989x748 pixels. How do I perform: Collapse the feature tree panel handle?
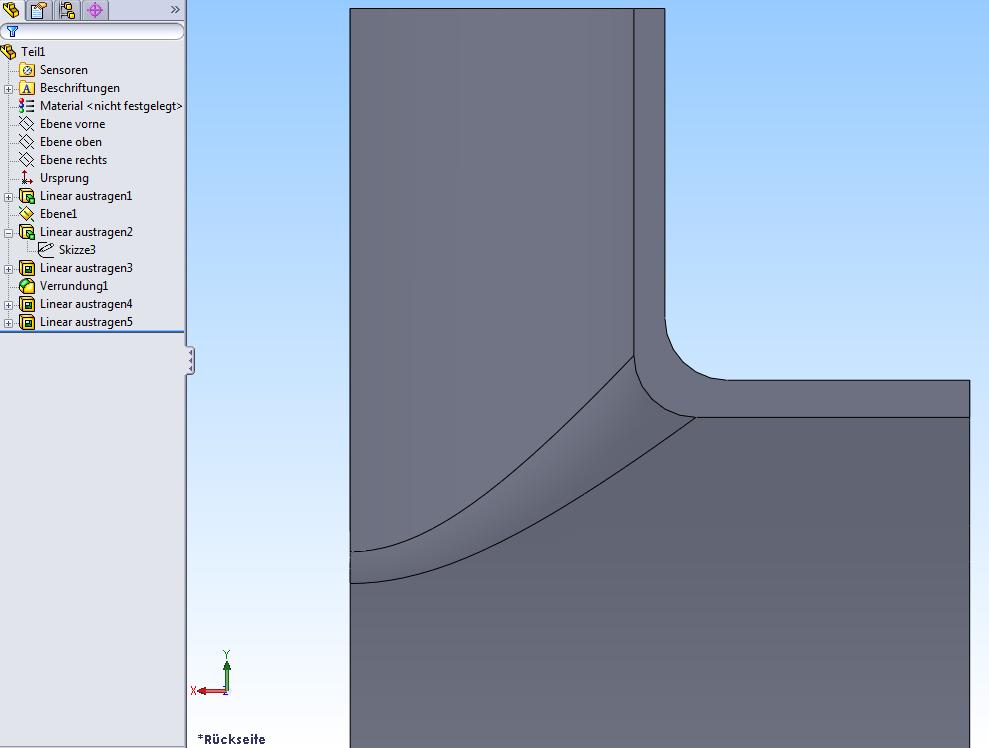[190, 361]
